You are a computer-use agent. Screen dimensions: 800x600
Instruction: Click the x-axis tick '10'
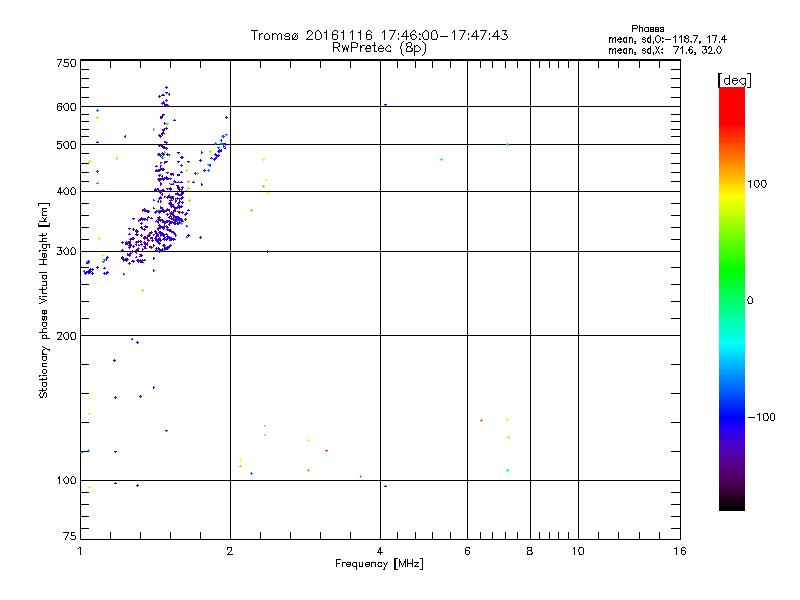click(x=578, y=551)
